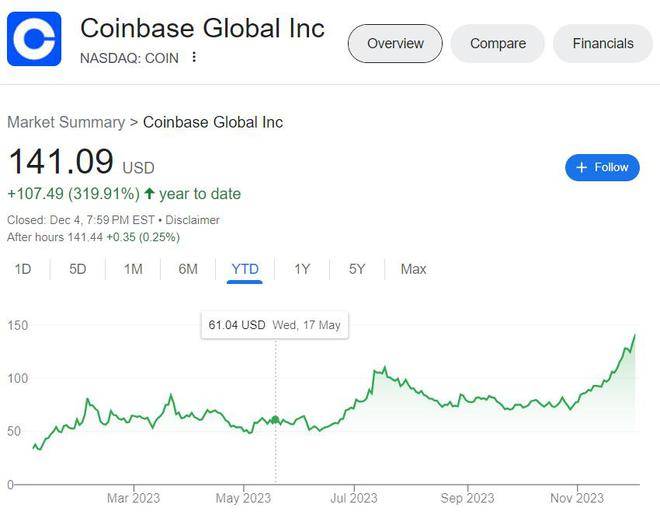Switch chart to 1Y range
The image size is (660, 515).
coord(302,269)
